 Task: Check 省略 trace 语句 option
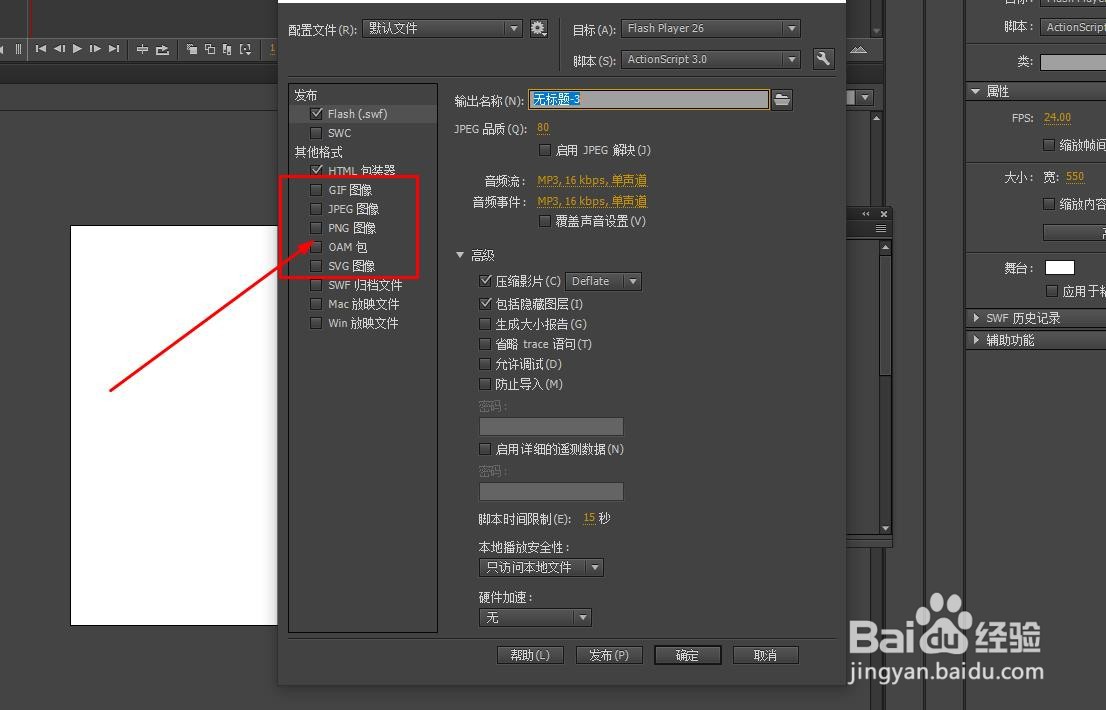pyautogui.click(x=485, y=344)
